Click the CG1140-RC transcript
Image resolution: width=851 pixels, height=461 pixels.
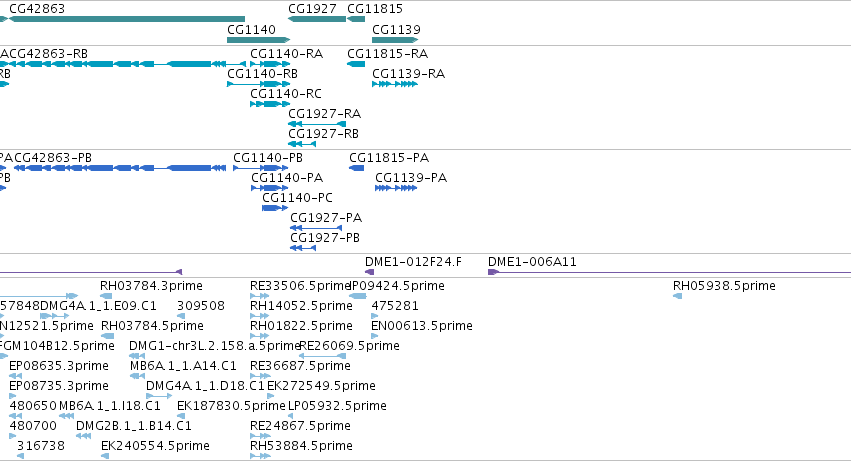[270, 104]
